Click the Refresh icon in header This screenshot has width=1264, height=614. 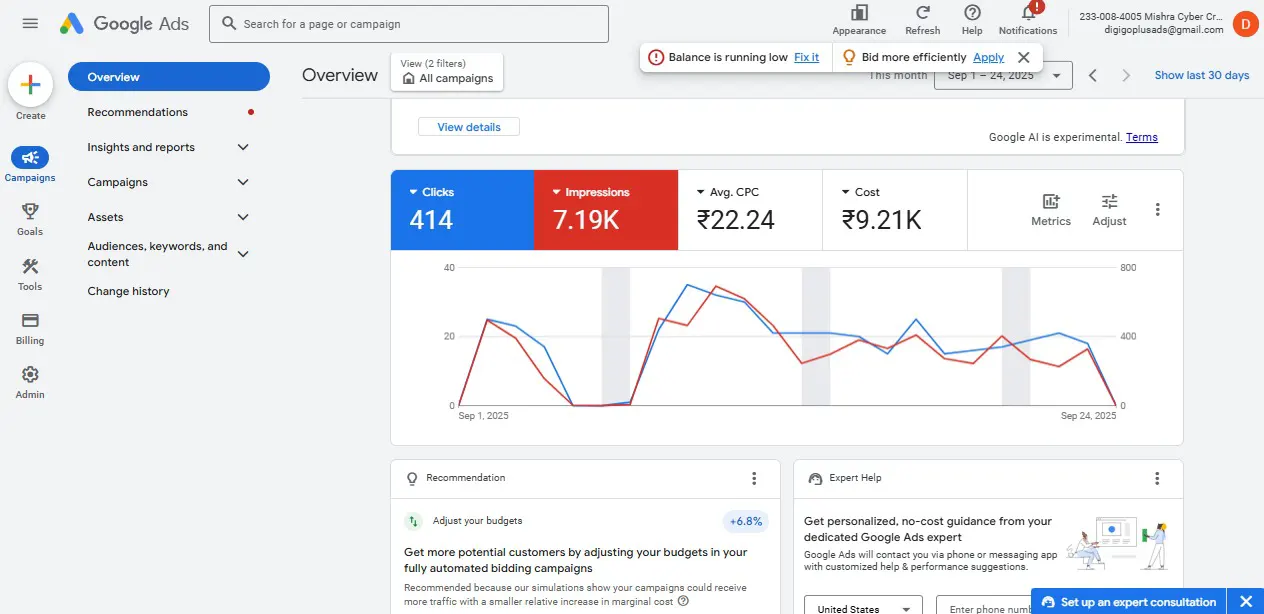pyautogui.click(x=922, y=13)
